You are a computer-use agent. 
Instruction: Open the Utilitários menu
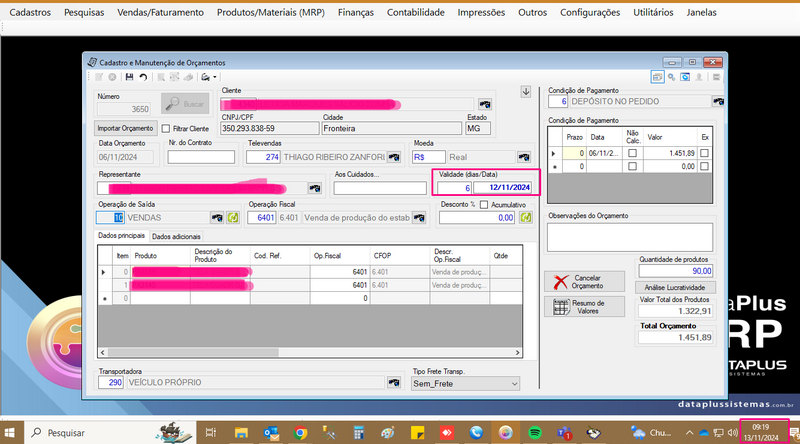click(x=653, y=12)
